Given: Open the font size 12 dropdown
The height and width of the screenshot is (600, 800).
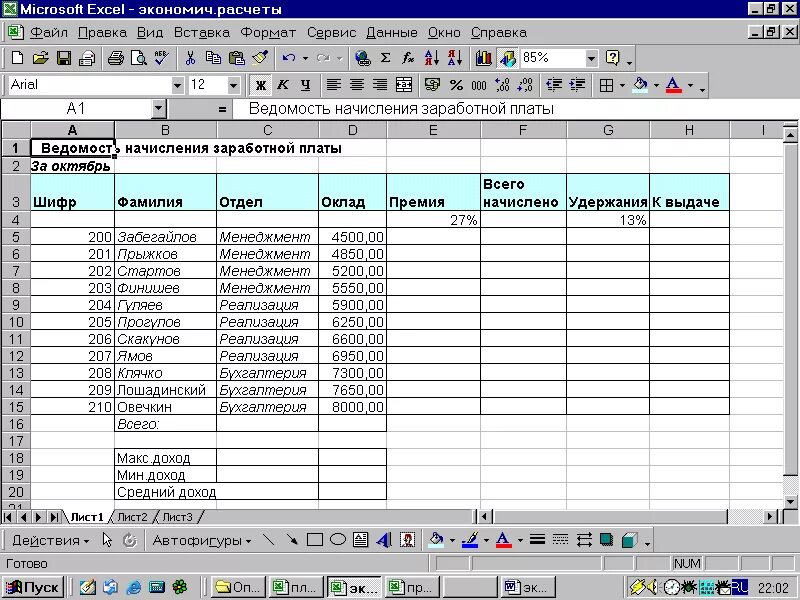Looking at the screenshot, I should (233, 85).
